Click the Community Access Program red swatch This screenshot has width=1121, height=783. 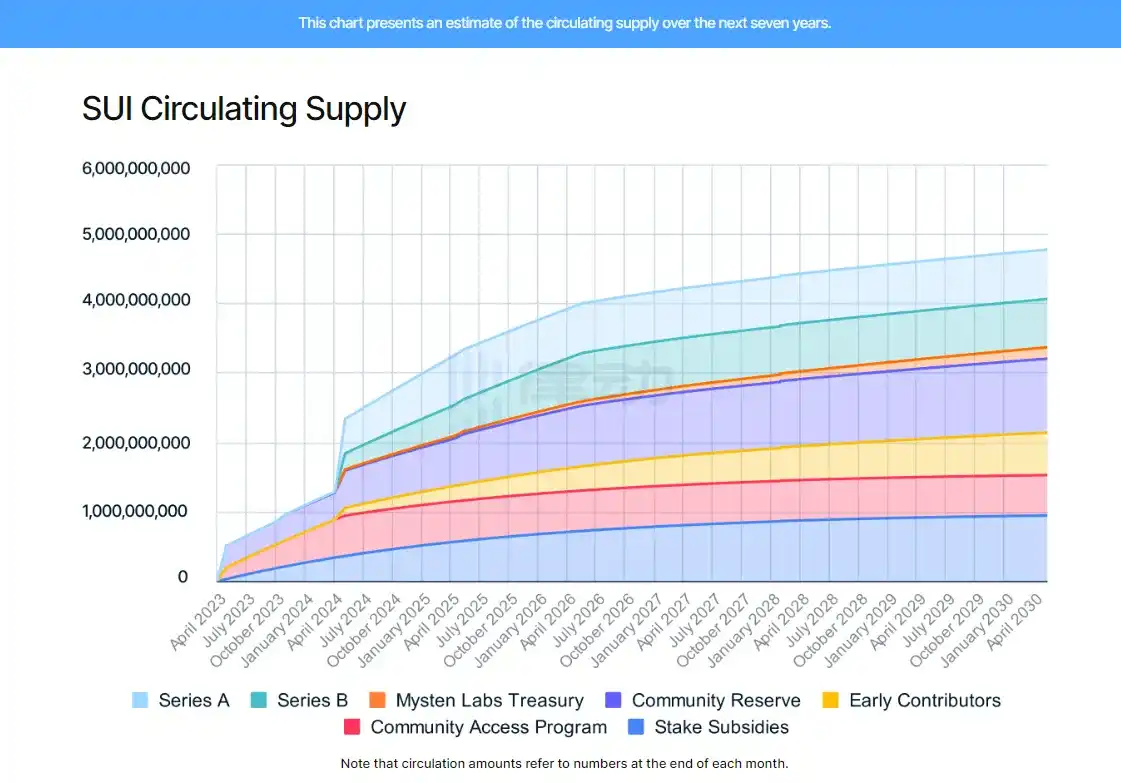[352, 728]
